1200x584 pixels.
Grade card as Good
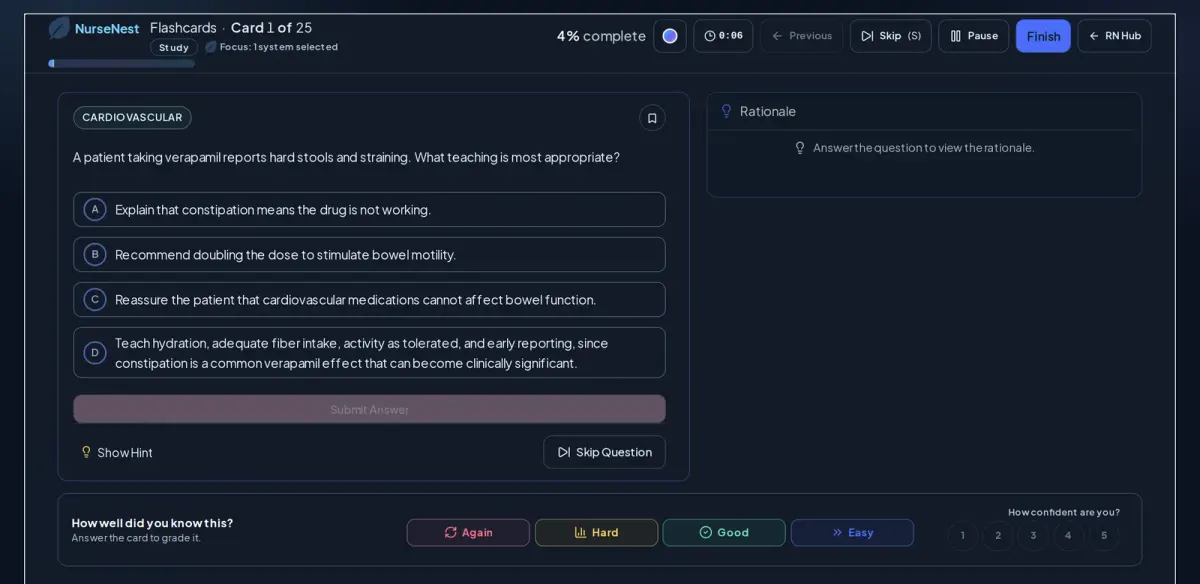coord(724,533)
